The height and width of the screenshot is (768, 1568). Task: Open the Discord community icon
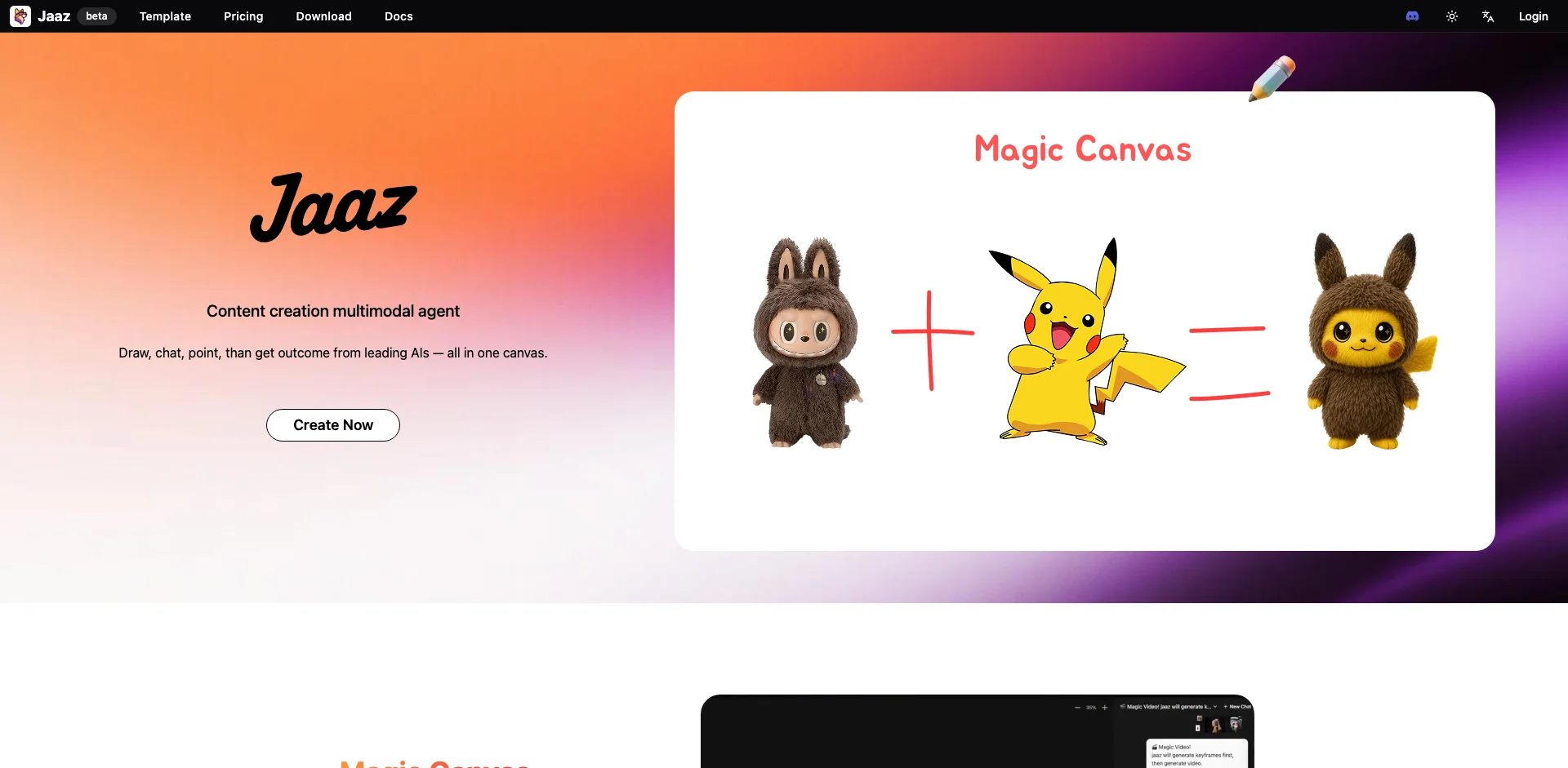1412,16
